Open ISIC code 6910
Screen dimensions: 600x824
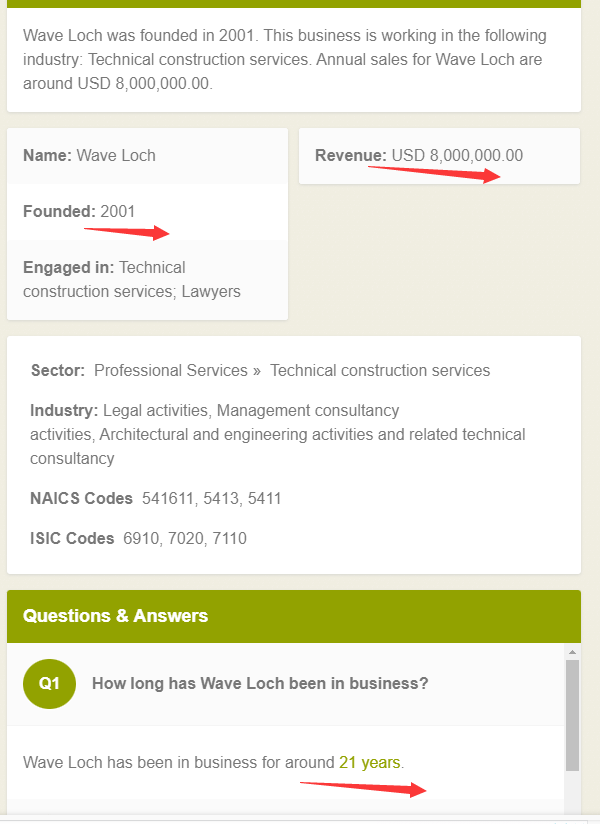pos(141,538)
